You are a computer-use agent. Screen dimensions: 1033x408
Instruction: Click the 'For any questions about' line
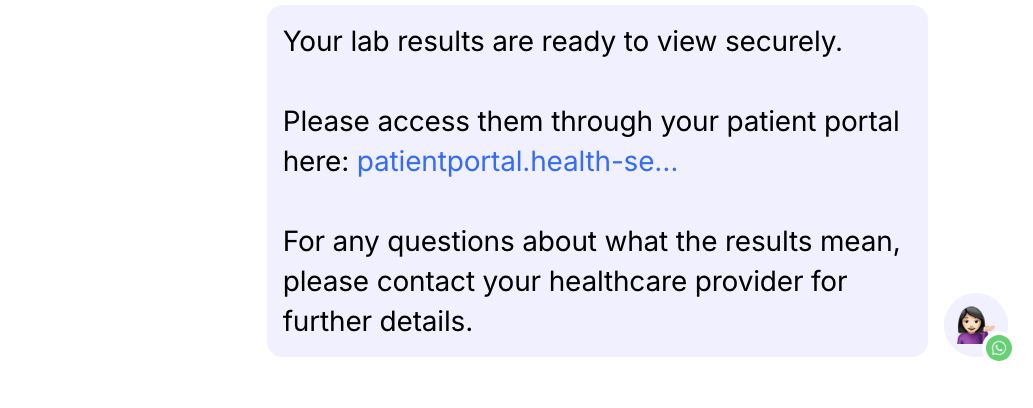point(597,242)
